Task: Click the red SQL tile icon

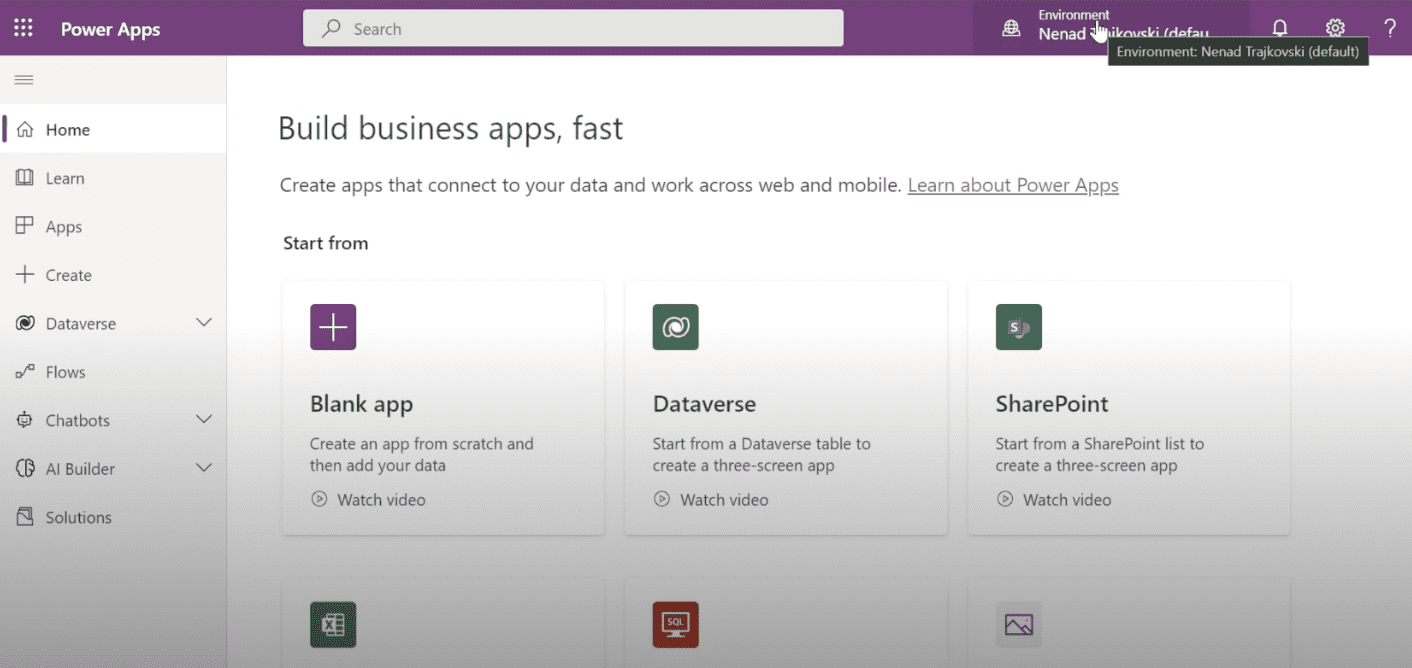Action: click(x=676, y=625)
